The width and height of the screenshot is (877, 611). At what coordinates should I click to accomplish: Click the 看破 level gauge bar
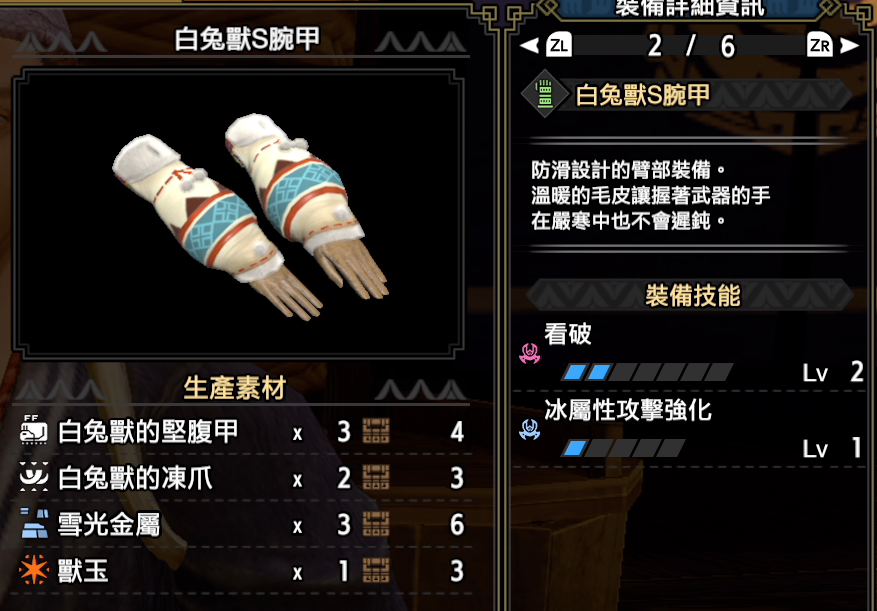click(647, 372)
